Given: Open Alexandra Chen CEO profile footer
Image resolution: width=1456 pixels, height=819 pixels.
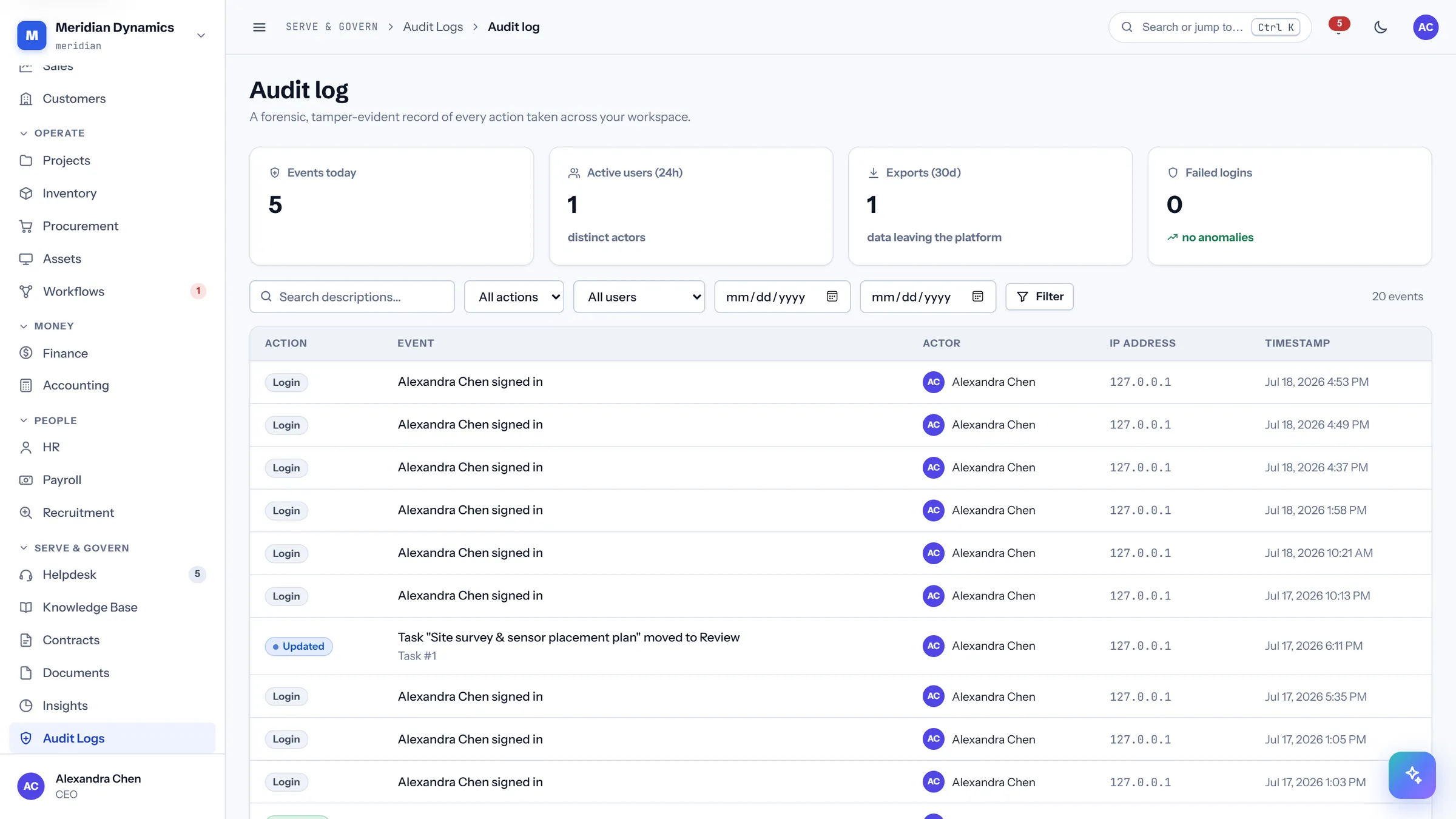Looking at the screenshot, I should (112, 786).
